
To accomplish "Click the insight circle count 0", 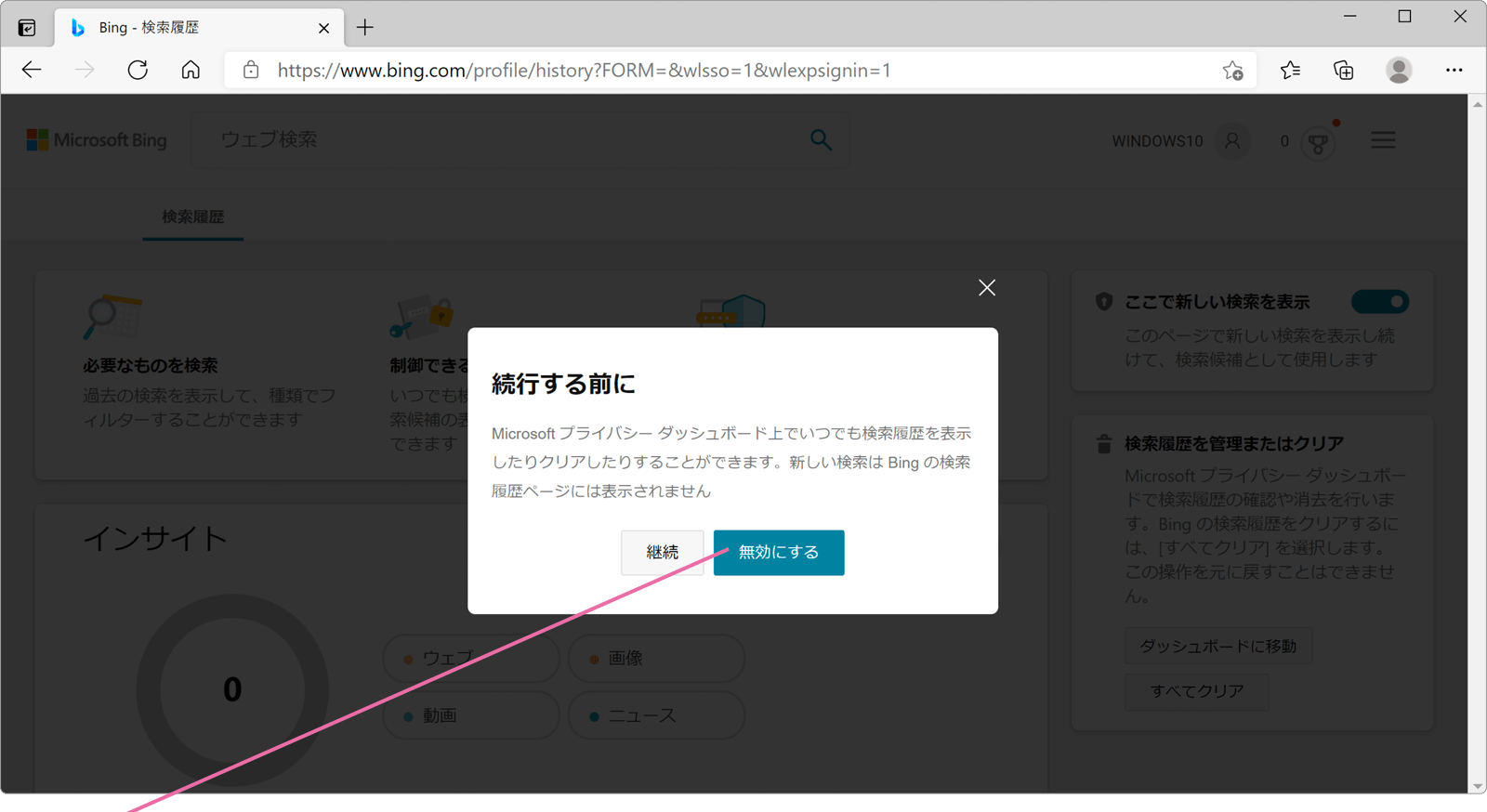I will [x=232, y=690].
